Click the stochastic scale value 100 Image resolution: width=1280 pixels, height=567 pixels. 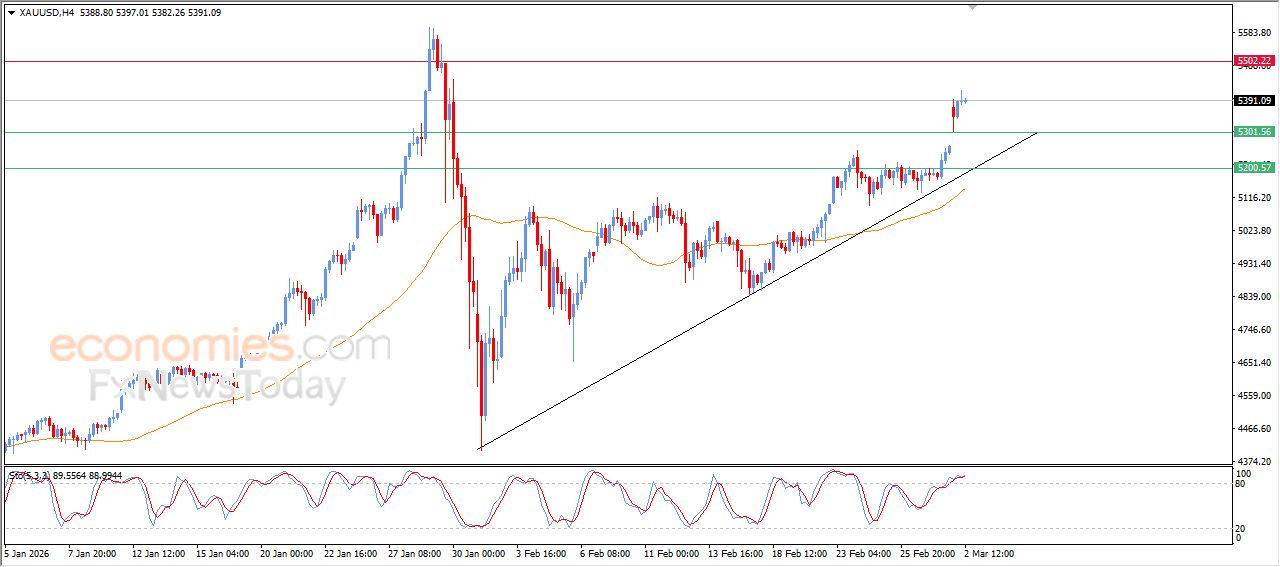[x=1244, y=473]
